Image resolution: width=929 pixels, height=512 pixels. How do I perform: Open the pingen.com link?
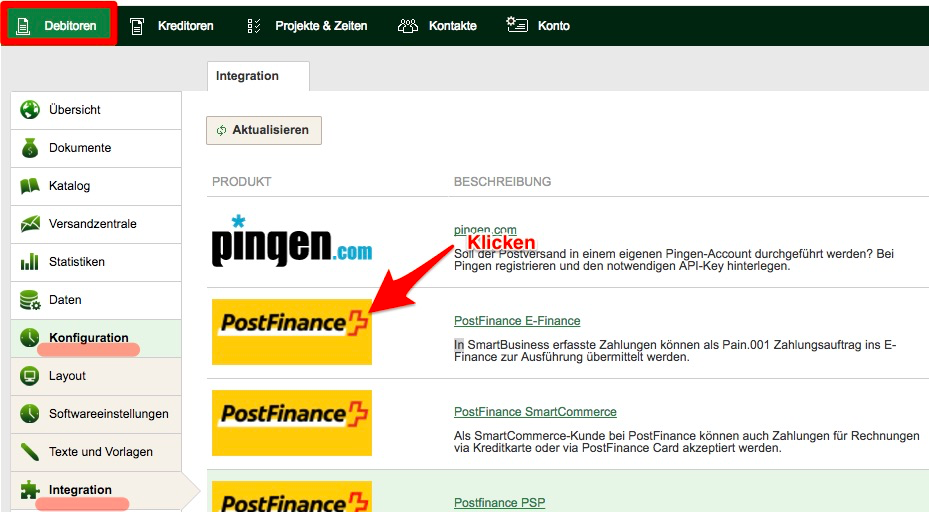(485, 230)
